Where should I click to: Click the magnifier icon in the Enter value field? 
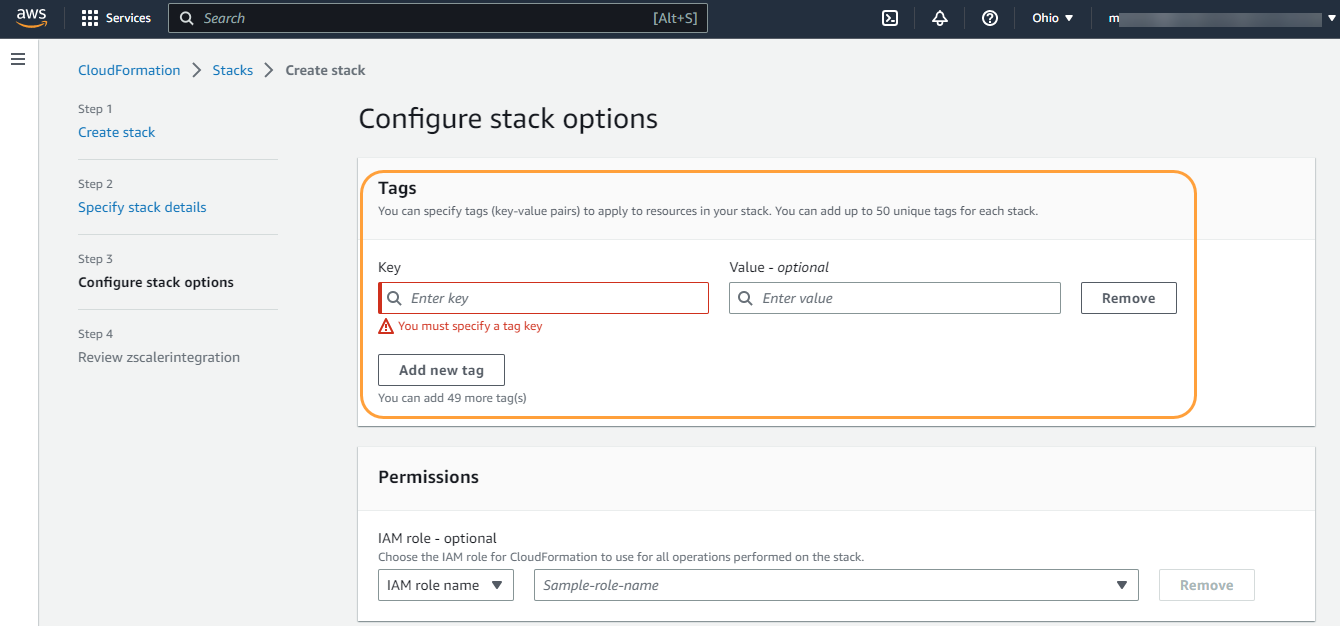[x=746, y=298]
